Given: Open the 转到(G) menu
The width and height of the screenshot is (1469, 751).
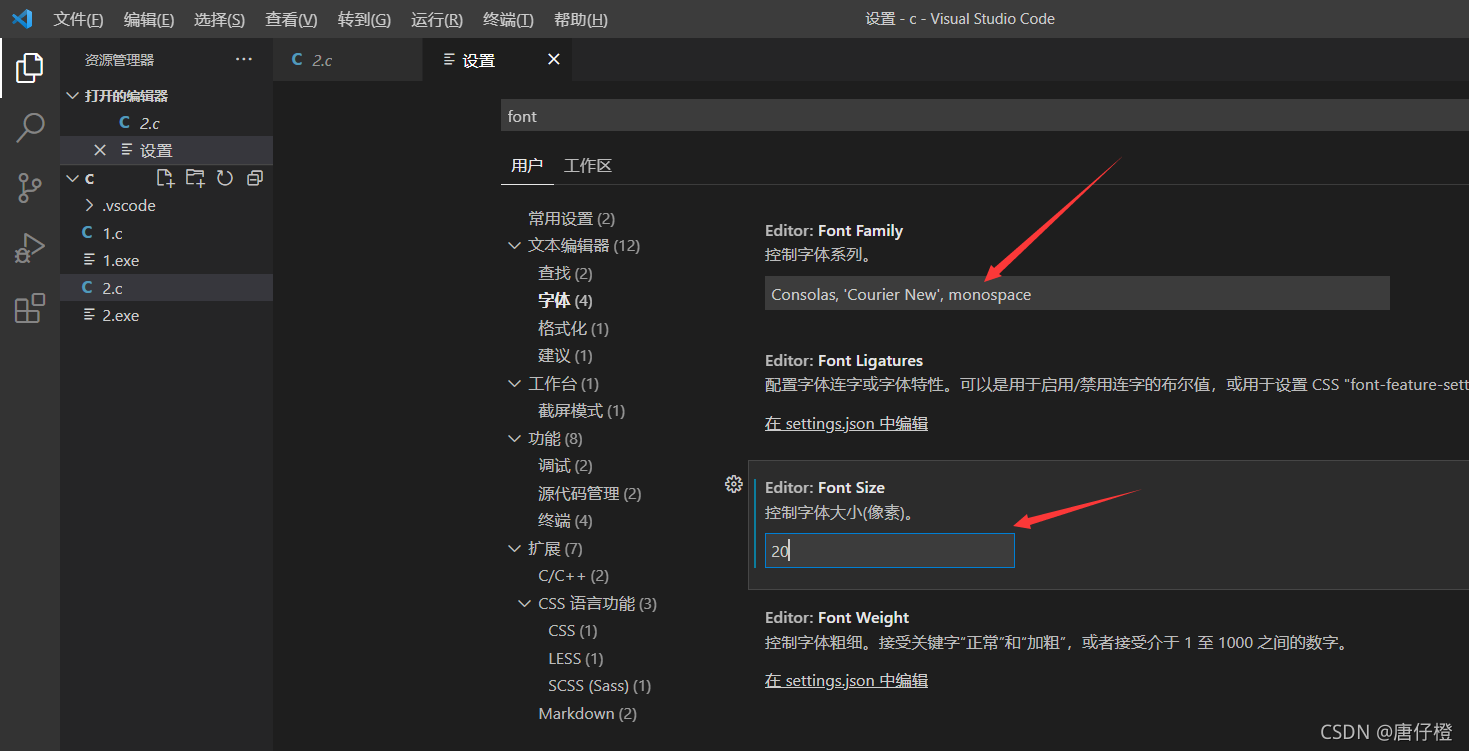Looking at the screenshot, I should pos(364,20).
